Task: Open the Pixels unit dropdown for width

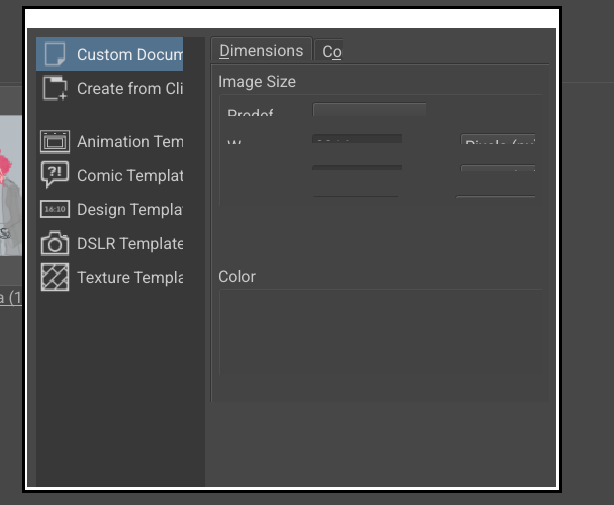Action: click(498, 142)
